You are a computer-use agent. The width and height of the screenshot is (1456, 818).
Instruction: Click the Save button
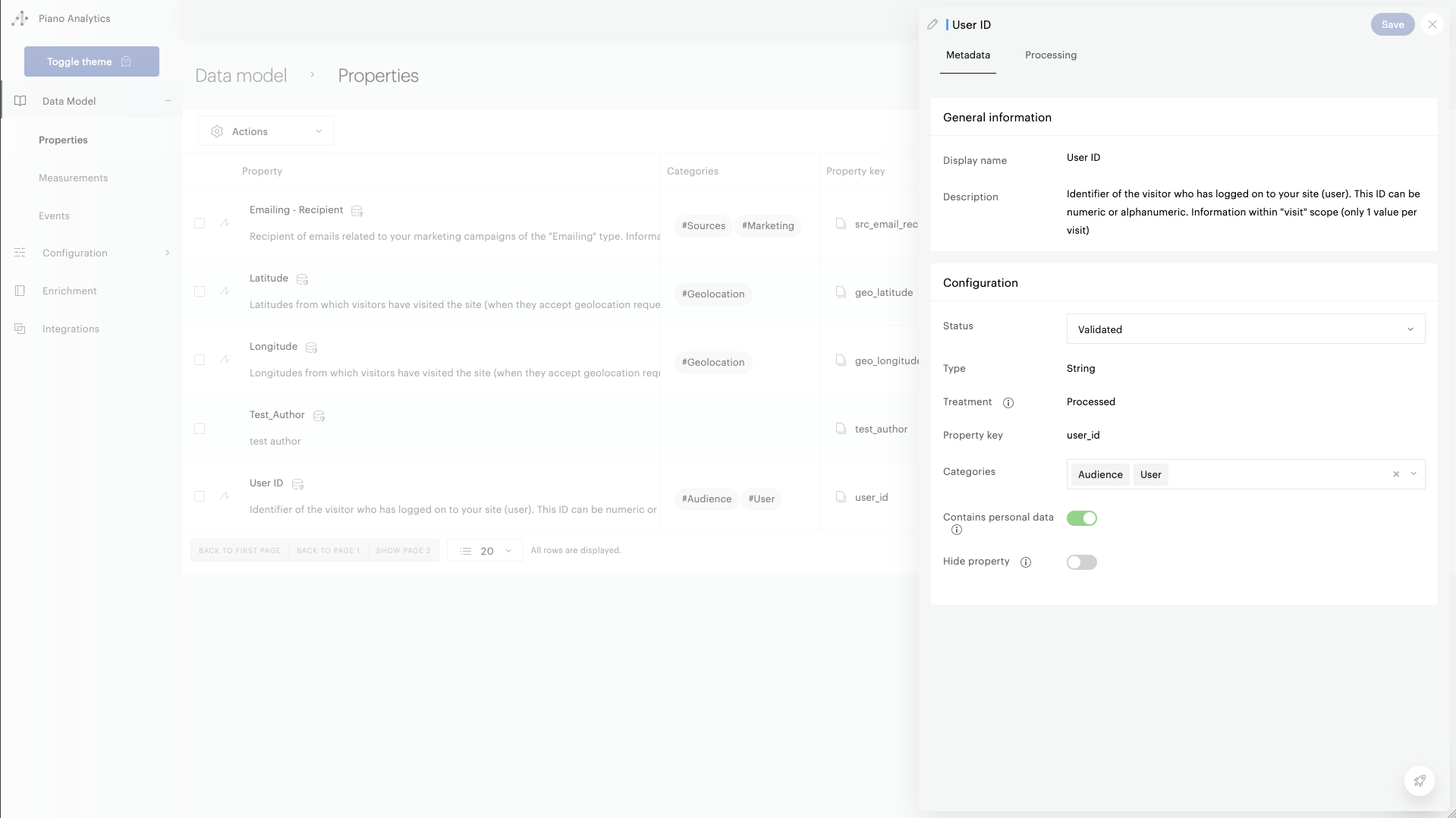(1392, 24)
